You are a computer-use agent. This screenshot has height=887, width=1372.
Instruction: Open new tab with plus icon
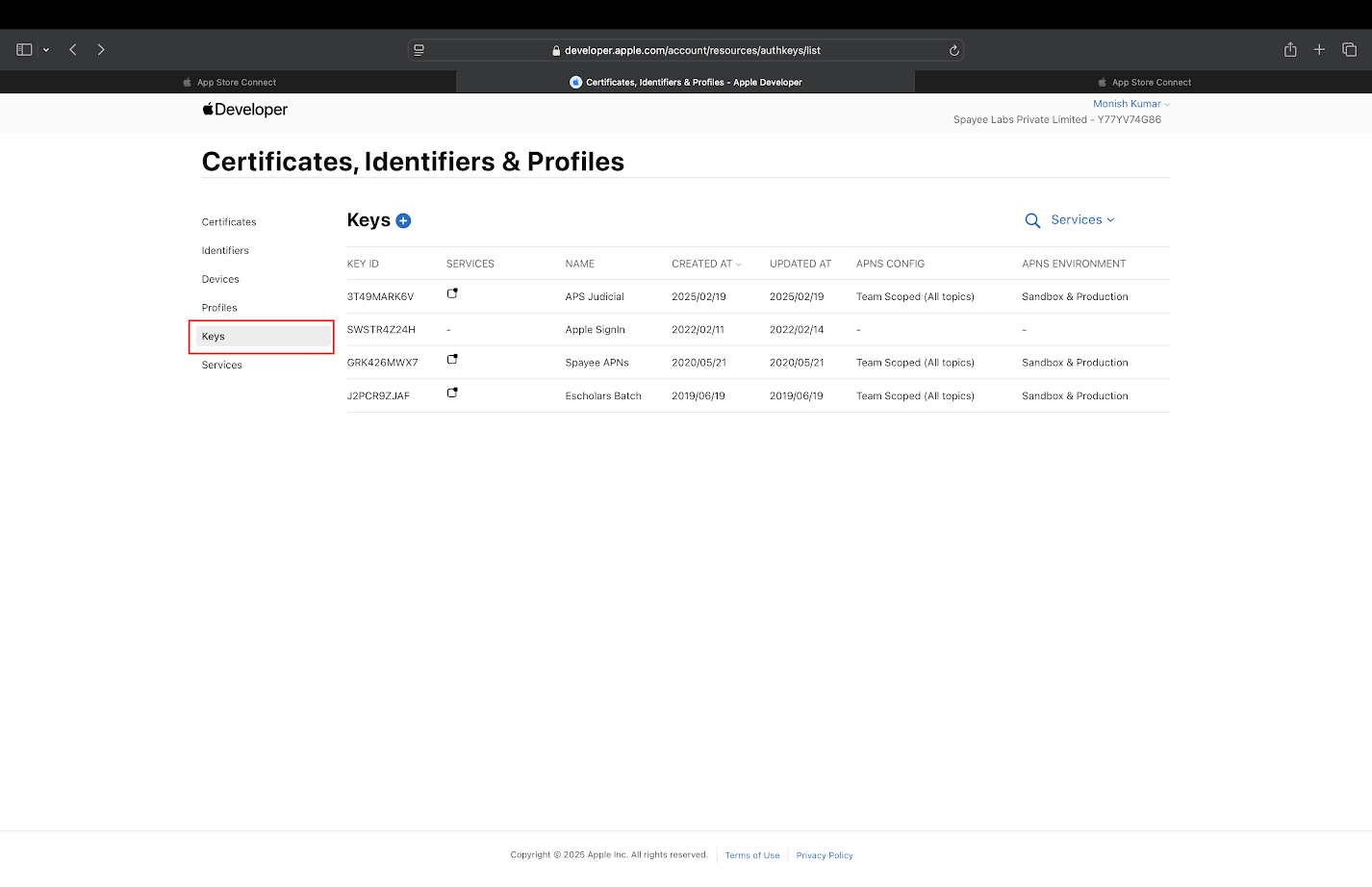[1319, 50]
